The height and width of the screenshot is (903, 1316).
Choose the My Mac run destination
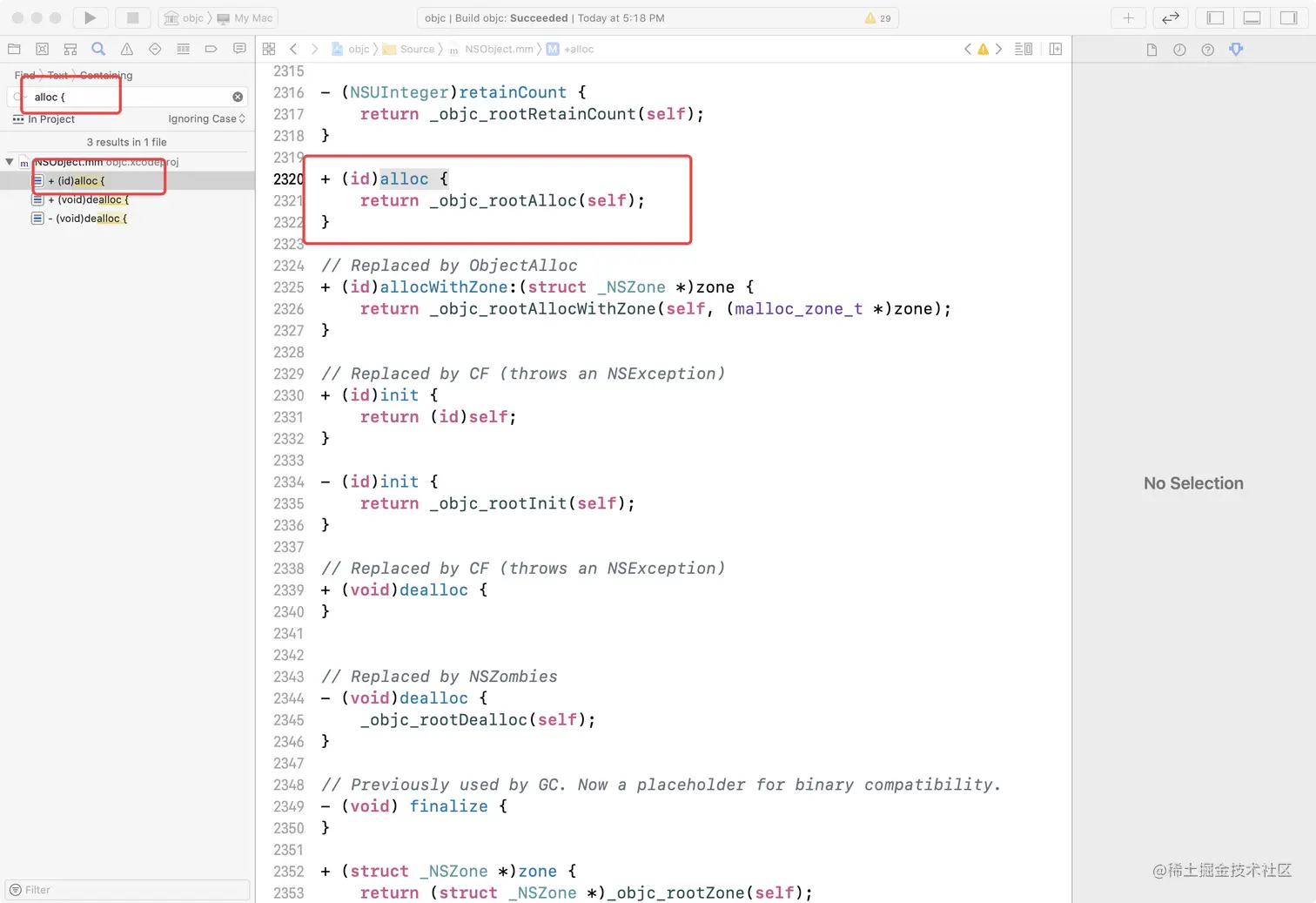[245, 18]
